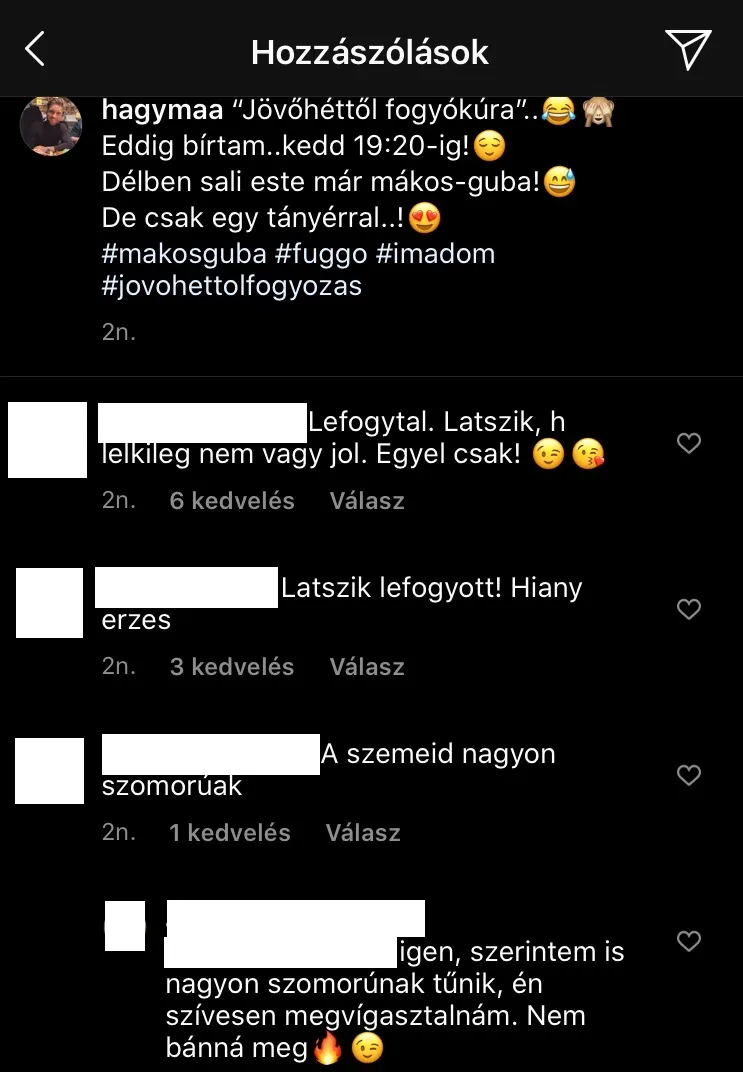Screen dimensions: 743x1072
Task: Reply to the 'Egyel csak!' comment via Válasz
Action: (x=367, y=500)
